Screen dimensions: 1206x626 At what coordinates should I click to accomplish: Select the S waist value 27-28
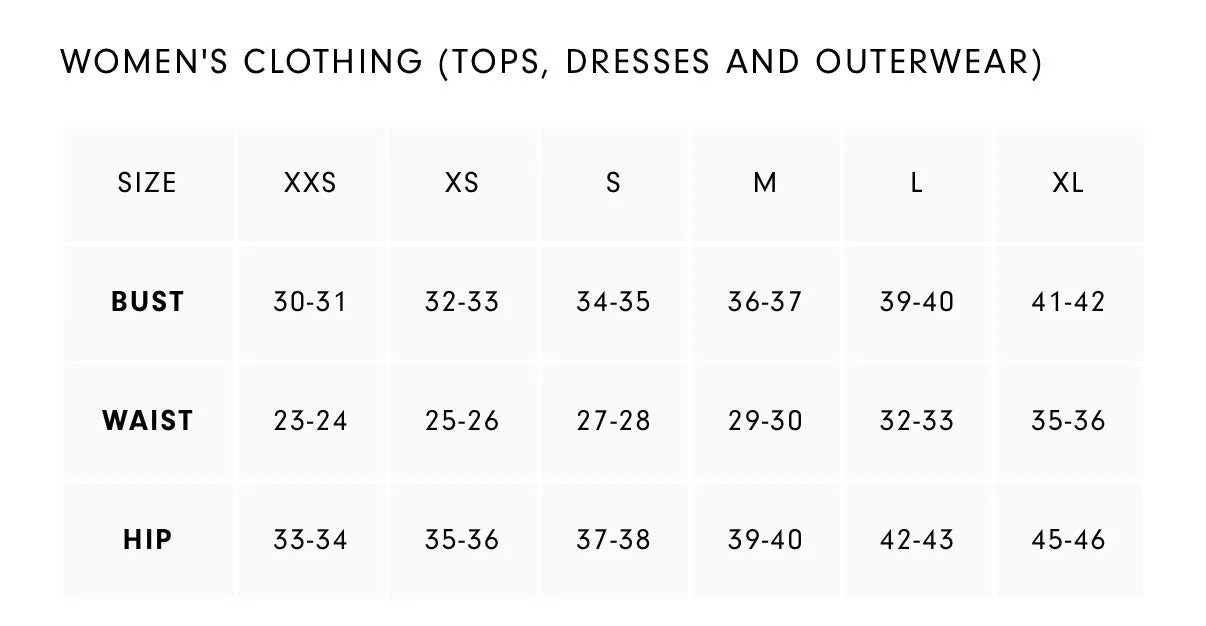tap(613, 421)
